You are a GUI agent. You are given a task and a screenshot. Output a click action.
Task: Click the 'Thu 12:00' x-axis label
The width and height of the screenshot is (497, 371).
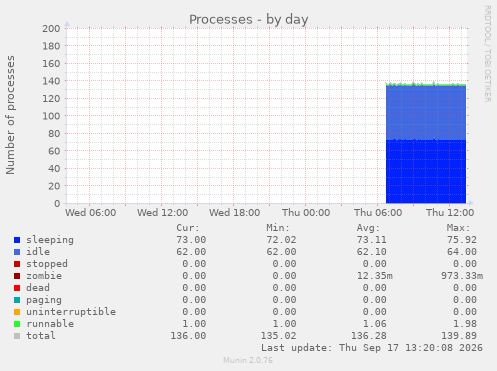point(450,213)
